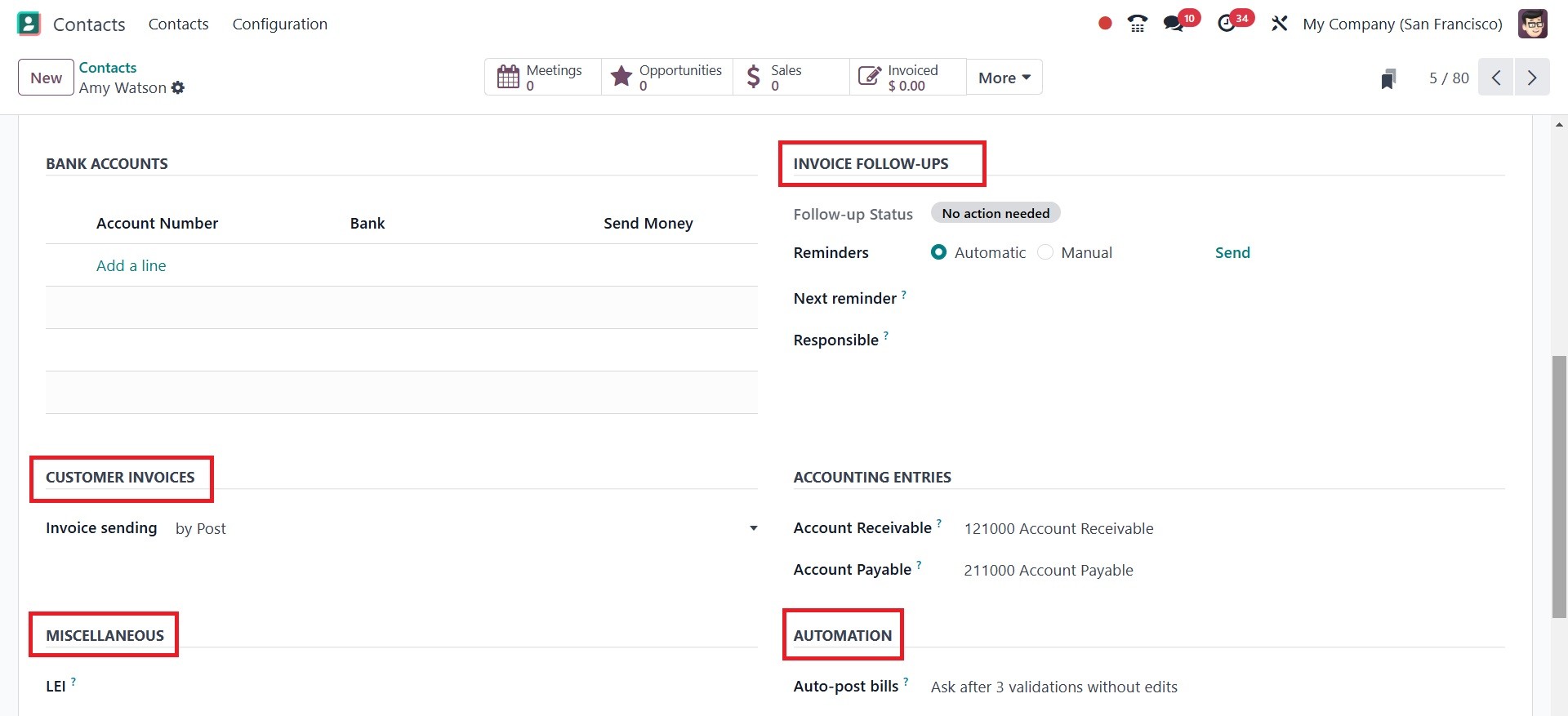Click the bookmark icon near the pager
1568x716 pixels.
1388,78
